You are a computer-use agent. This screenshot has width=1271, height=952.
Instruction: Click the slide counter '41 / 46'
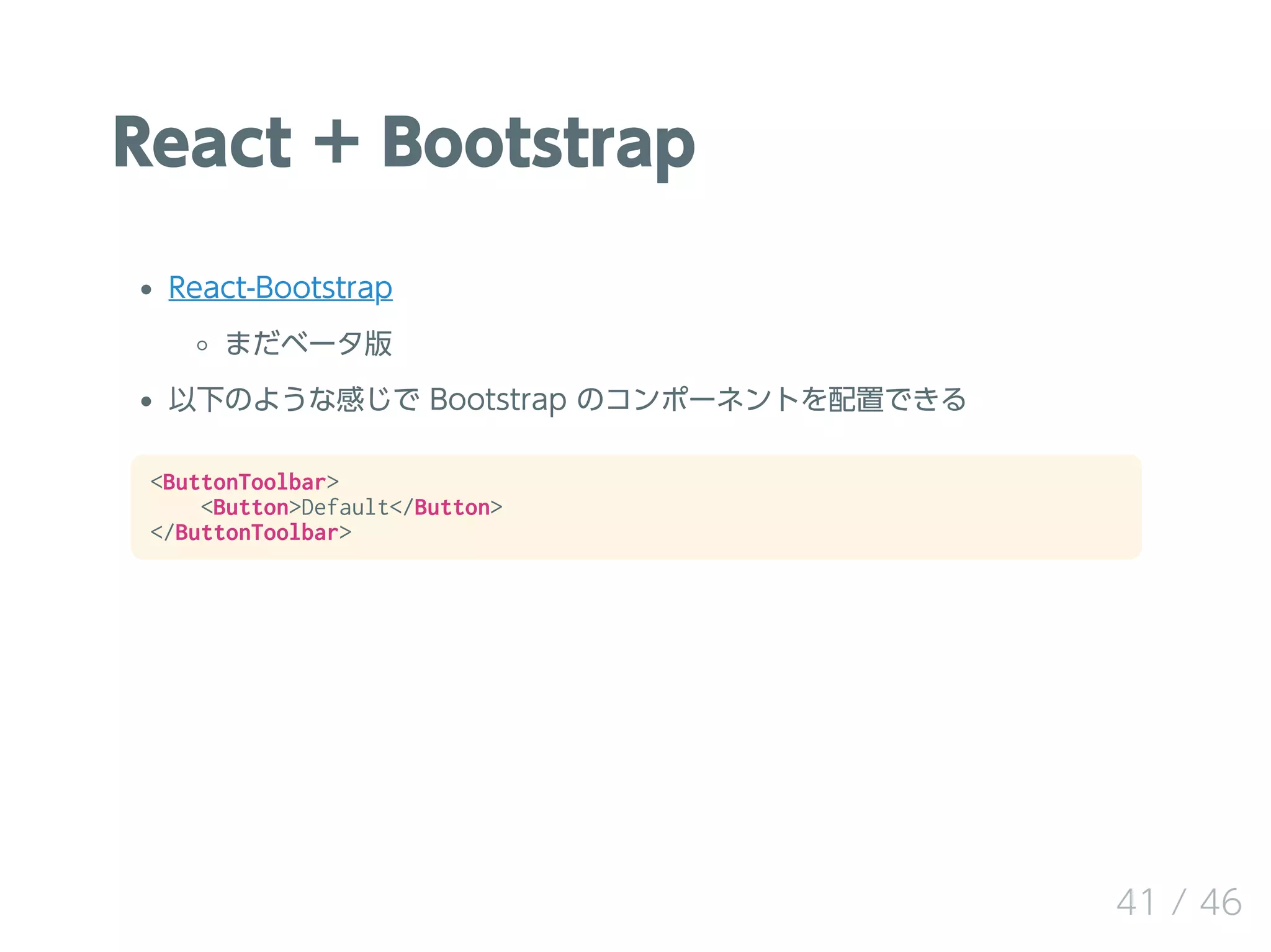[x=1179, y=902]
